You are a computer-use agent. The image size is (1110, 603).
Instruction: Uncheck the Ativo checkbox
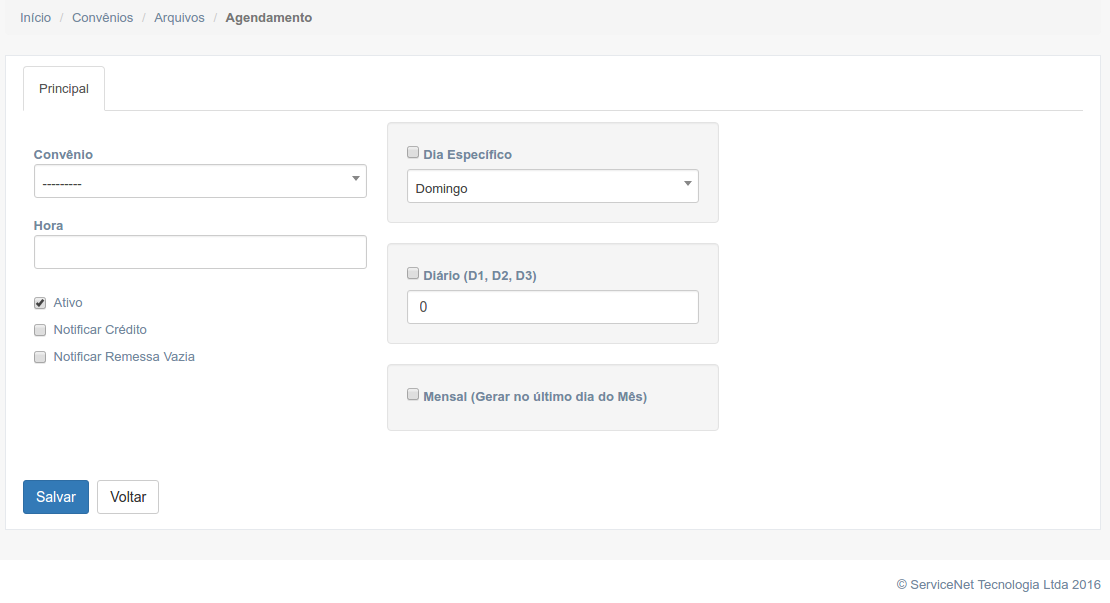point(40,303)
